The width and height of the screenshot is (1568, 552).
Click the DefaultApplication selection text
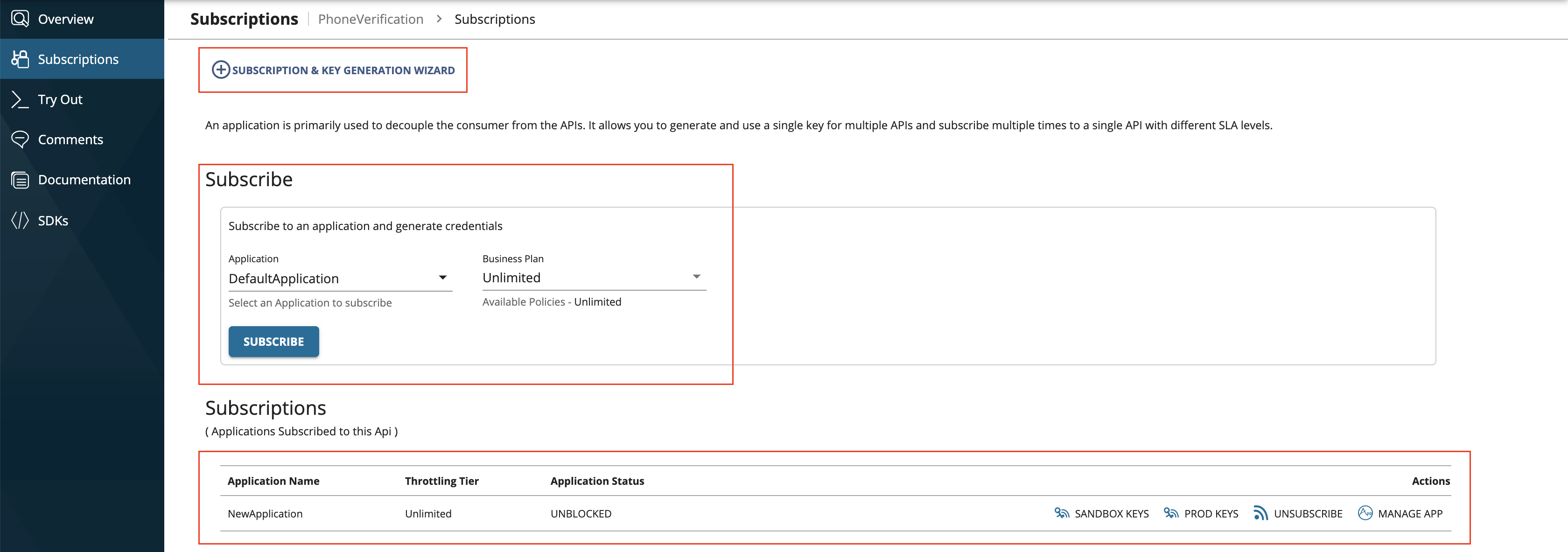pyautogui.click(x=284, y=279)
